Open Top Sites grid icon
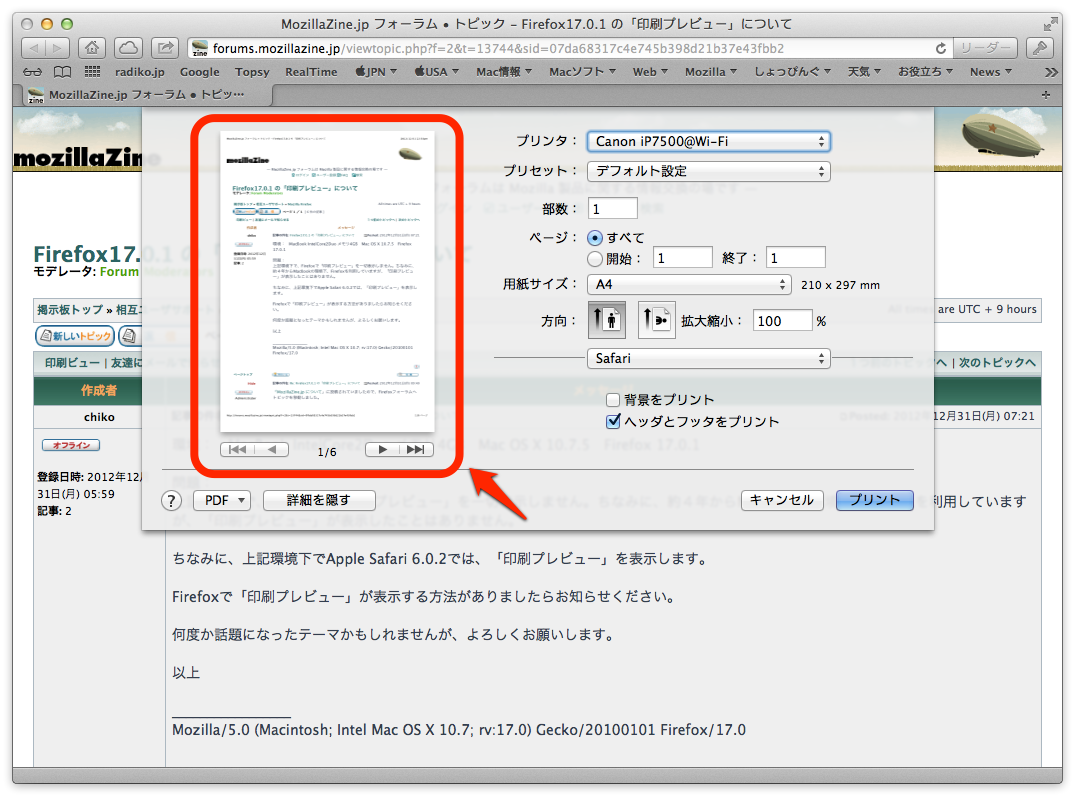This screenshot has height=796, width=1075. [92, 72]
